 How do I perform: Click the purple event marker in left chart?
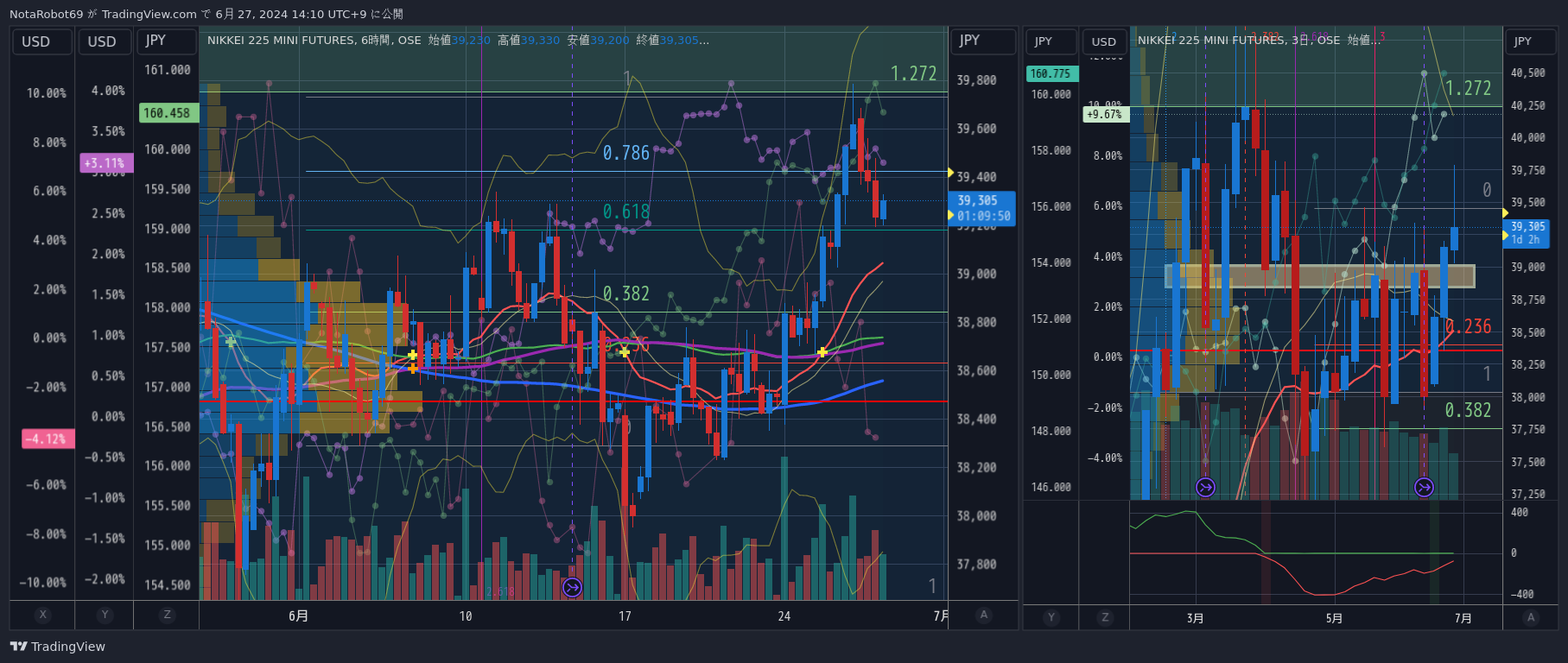coord(572,588)
